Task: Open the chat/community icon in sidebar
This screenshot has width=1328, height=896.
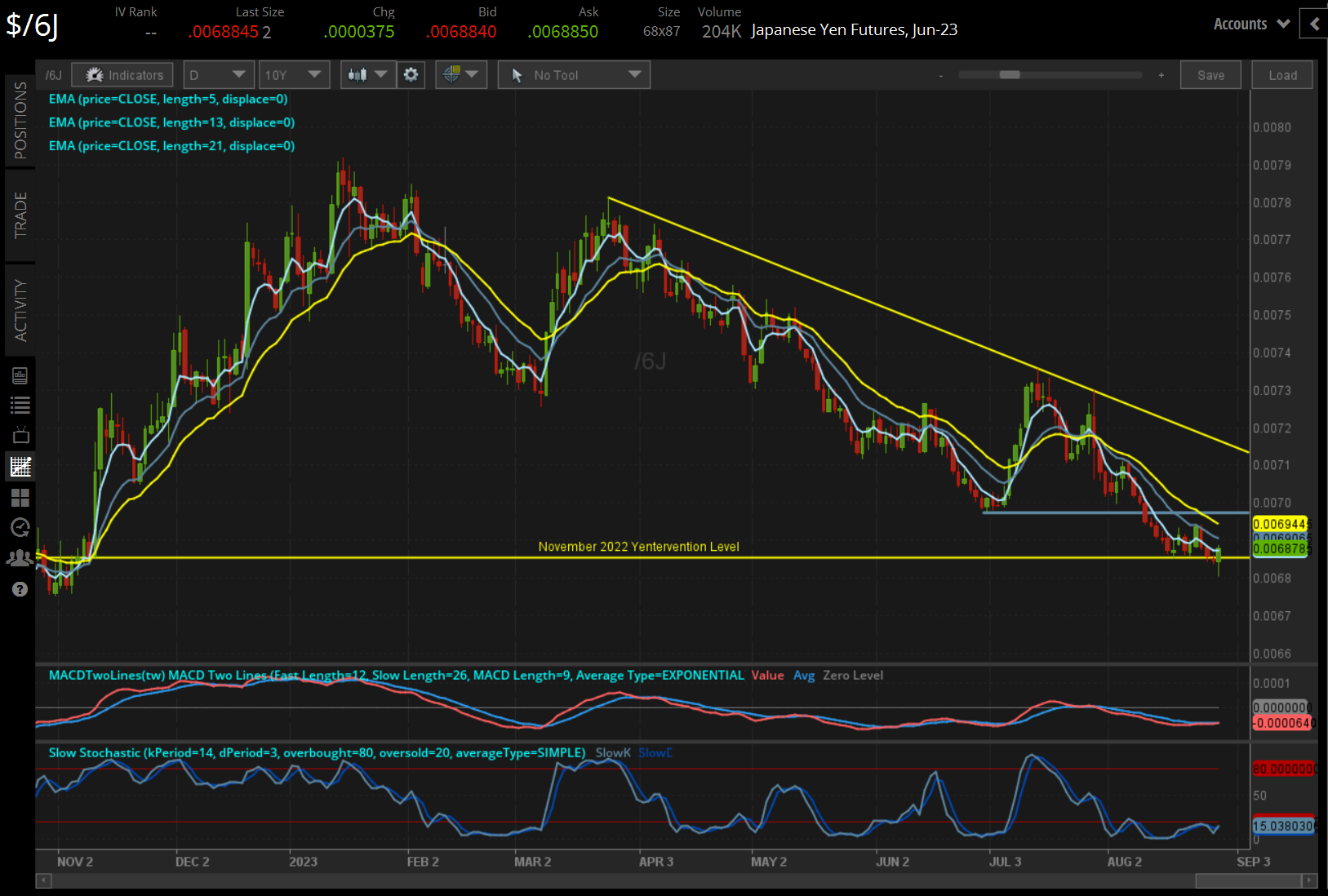Action: (x=20, y=557)
